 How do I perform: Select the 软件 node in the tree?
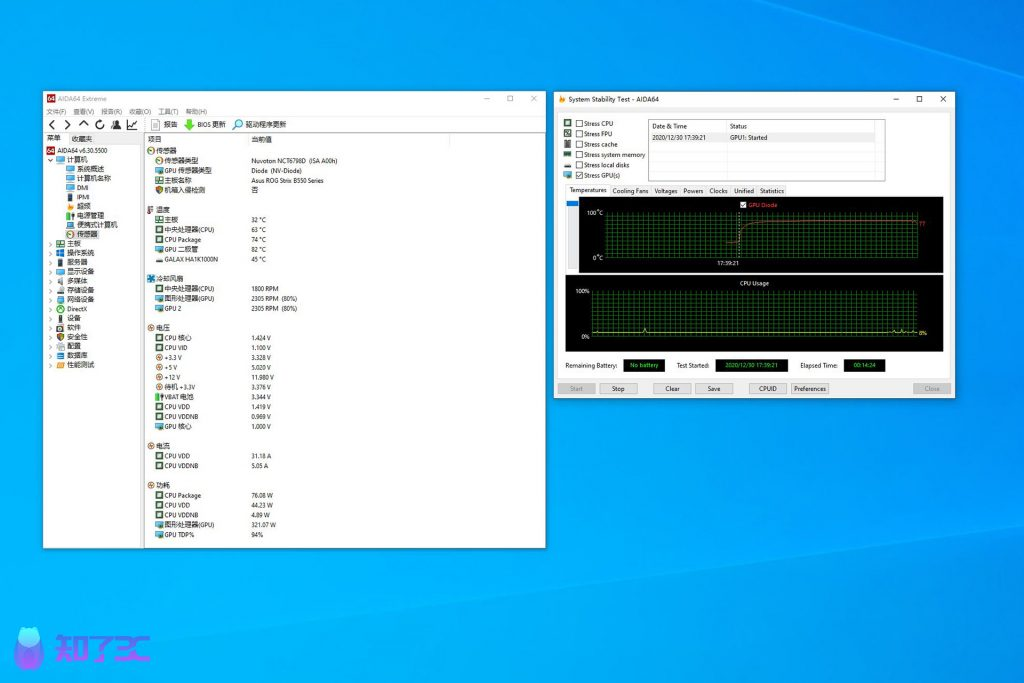click(x=69, y=327)
